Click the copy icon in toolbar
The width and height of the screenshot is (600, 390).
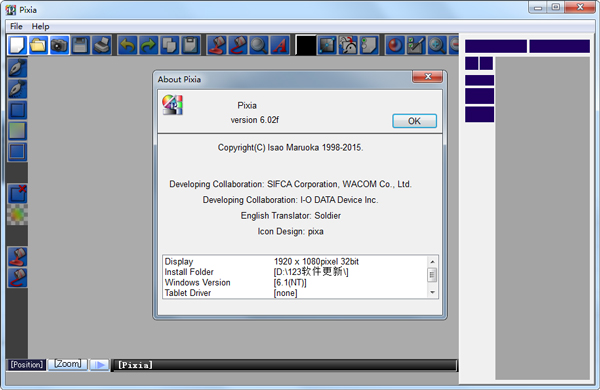(x=169, y=45)
